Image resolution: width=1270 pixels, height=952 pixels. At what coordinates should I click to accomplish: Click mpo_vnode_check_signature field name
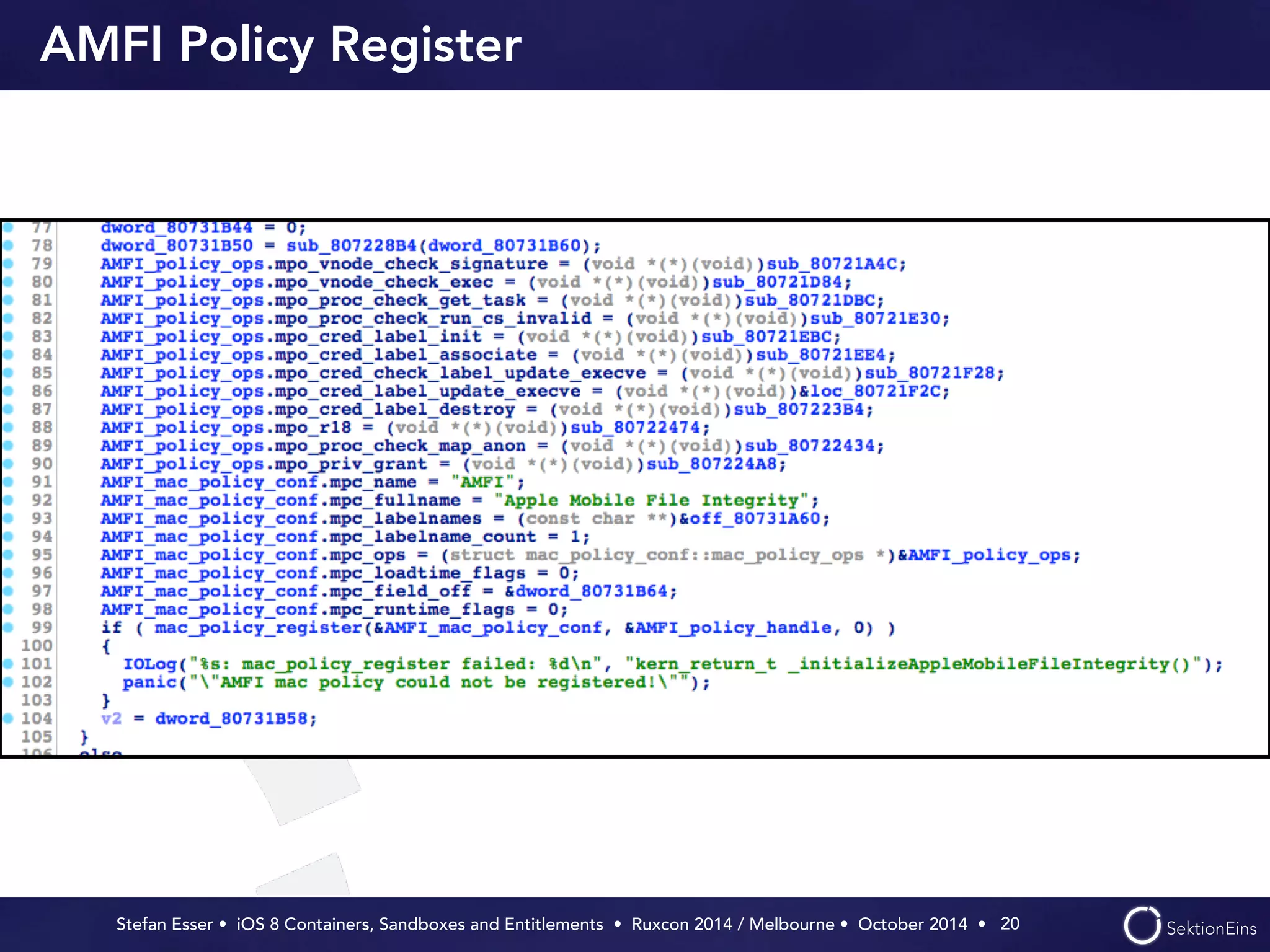click(x=411, y=264)
